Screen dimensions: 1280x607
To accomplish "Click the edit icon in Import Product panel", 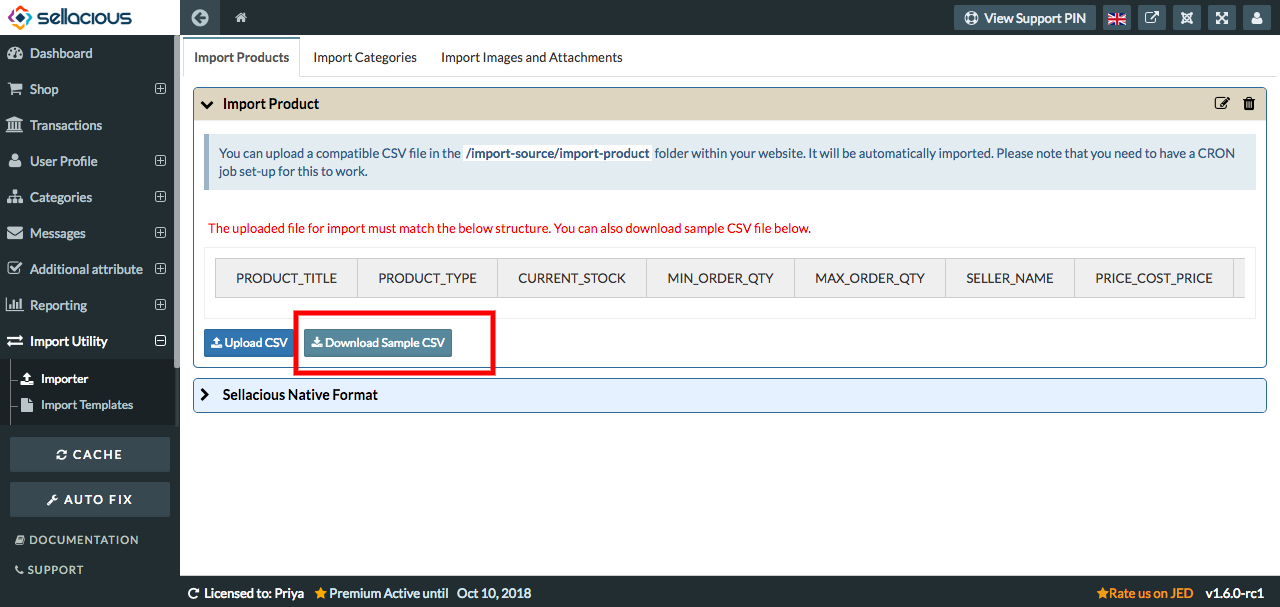I will (x=1222, y=104).
